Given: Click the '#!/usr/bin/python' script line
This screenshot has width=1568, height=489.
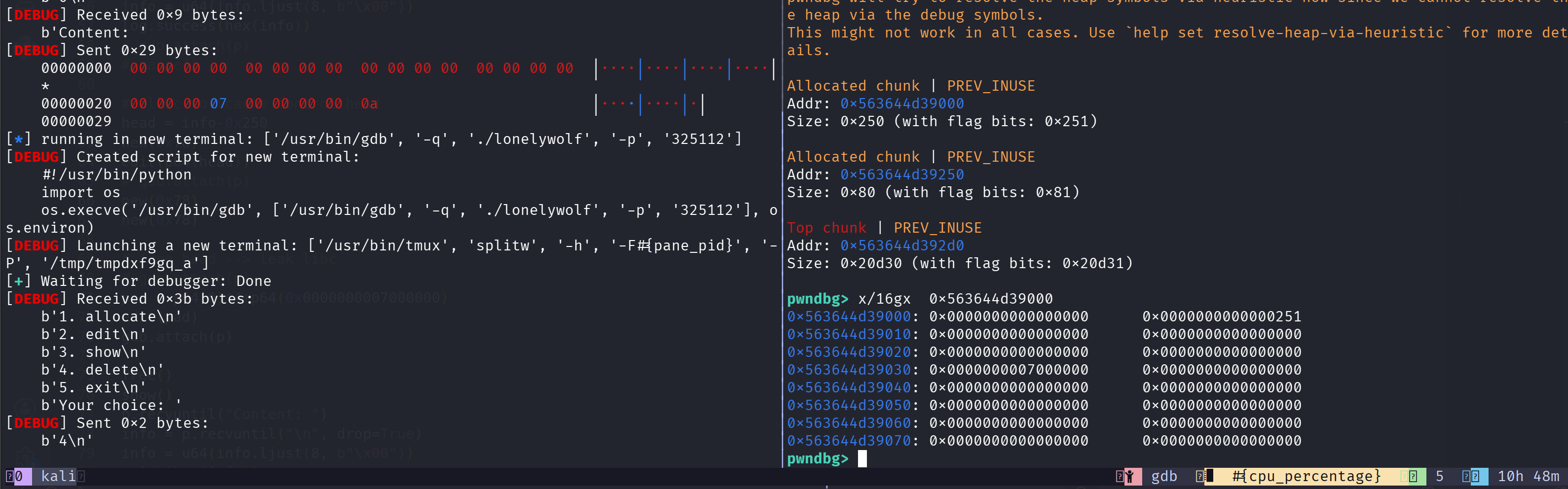Looking at the screenshot, I should [116, 175].
